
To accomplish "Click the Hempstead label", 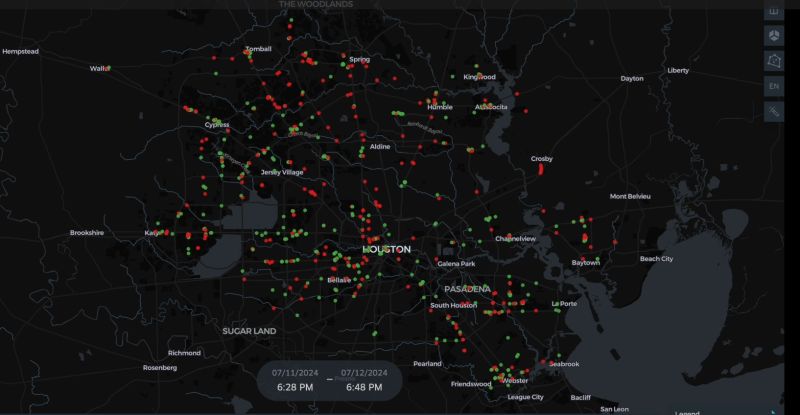I will (x=20, y=52).
